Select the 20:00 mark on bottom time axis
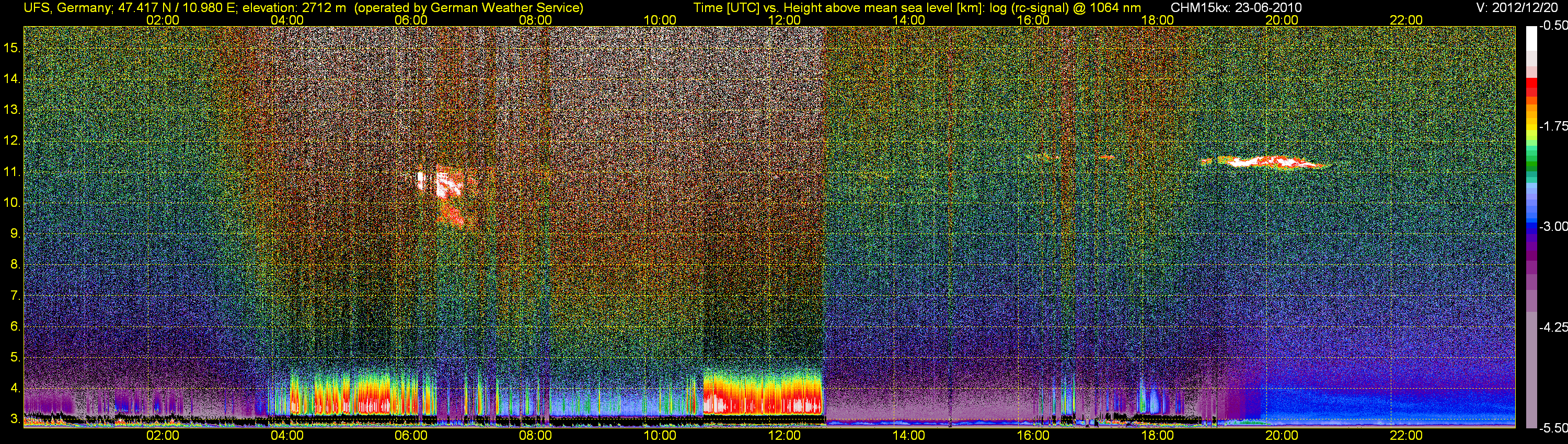Image resolution: width=1568 pixels, height=444 pixels. 1281,436
